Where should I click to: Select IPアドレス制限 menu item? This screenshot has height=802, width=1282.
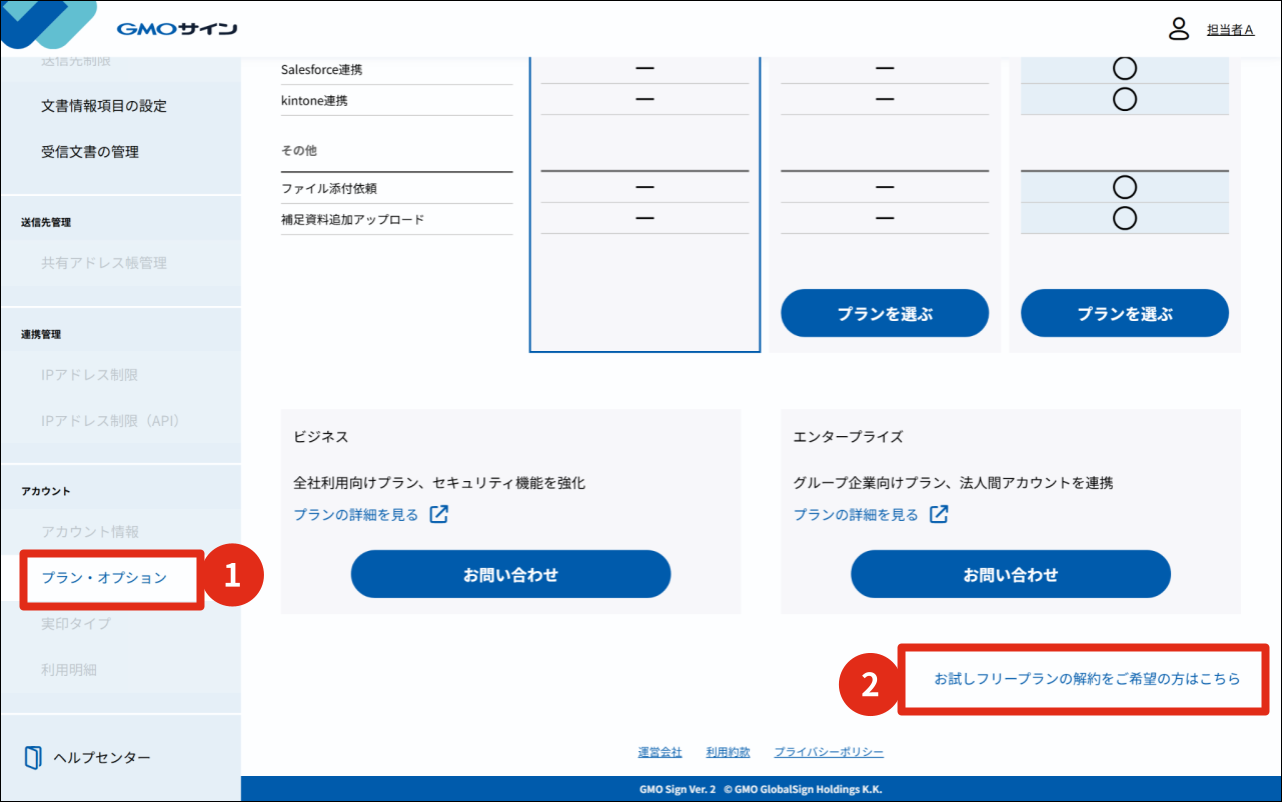click(x=90, y=375)
